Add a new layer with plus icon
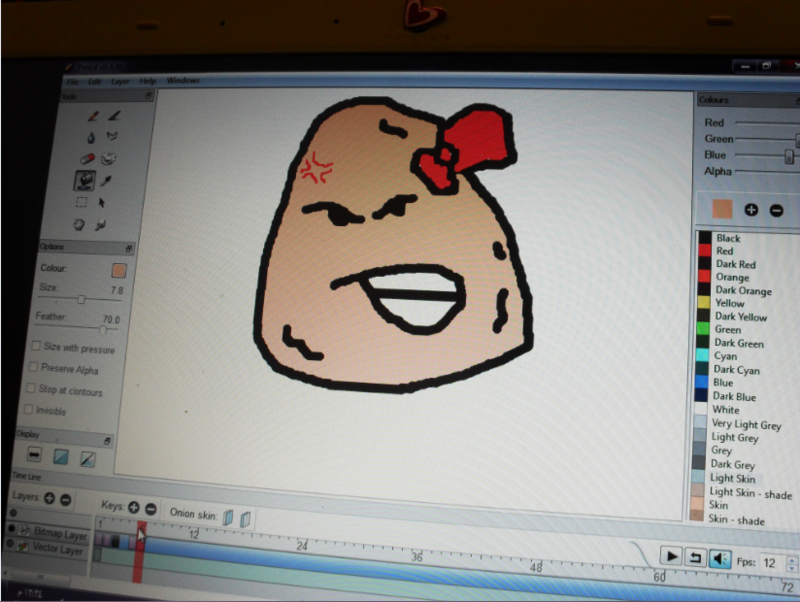 click(49, 498)
